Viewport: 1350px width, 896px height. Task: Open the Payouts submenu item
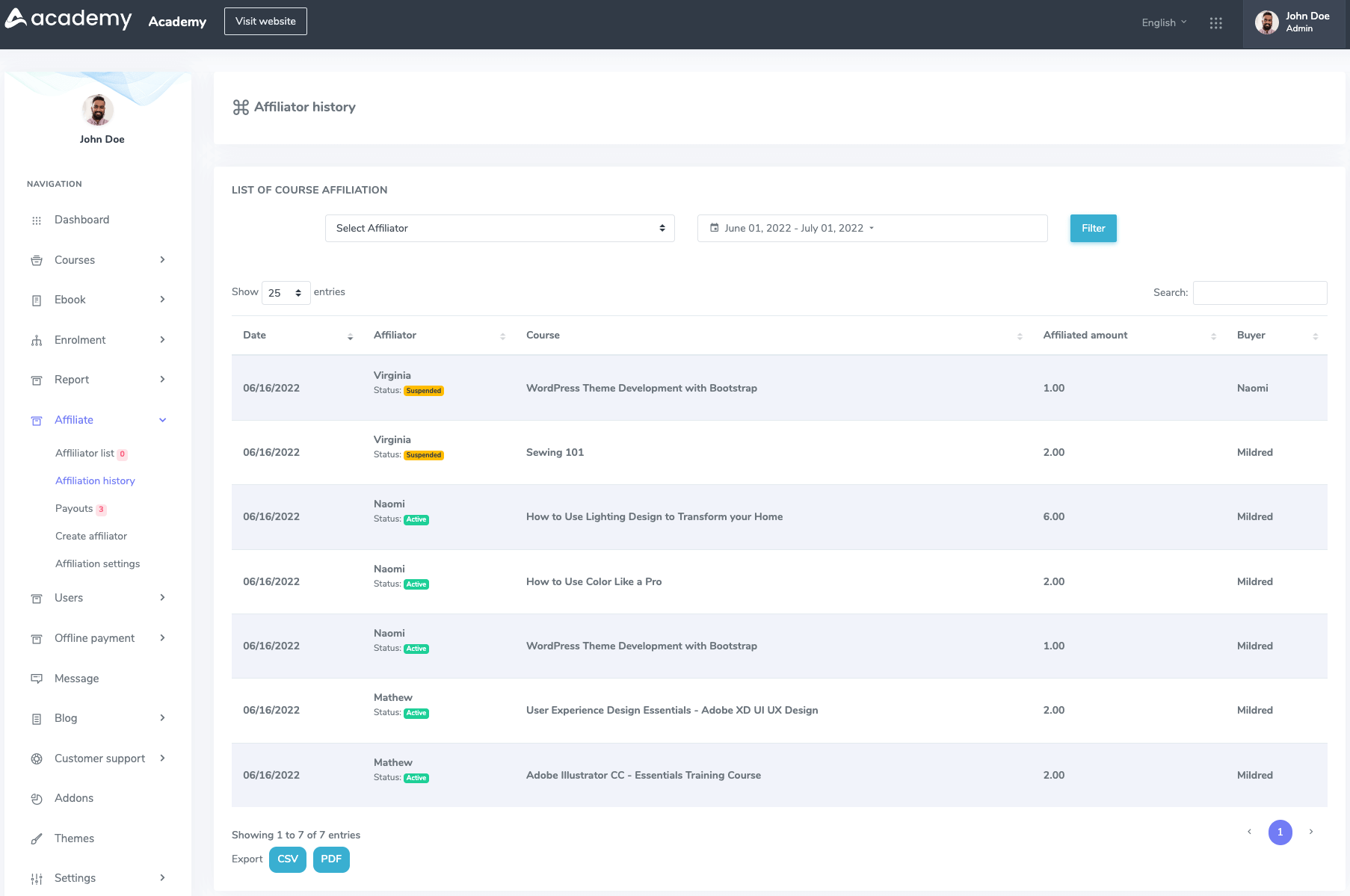(x=74, y=509)
